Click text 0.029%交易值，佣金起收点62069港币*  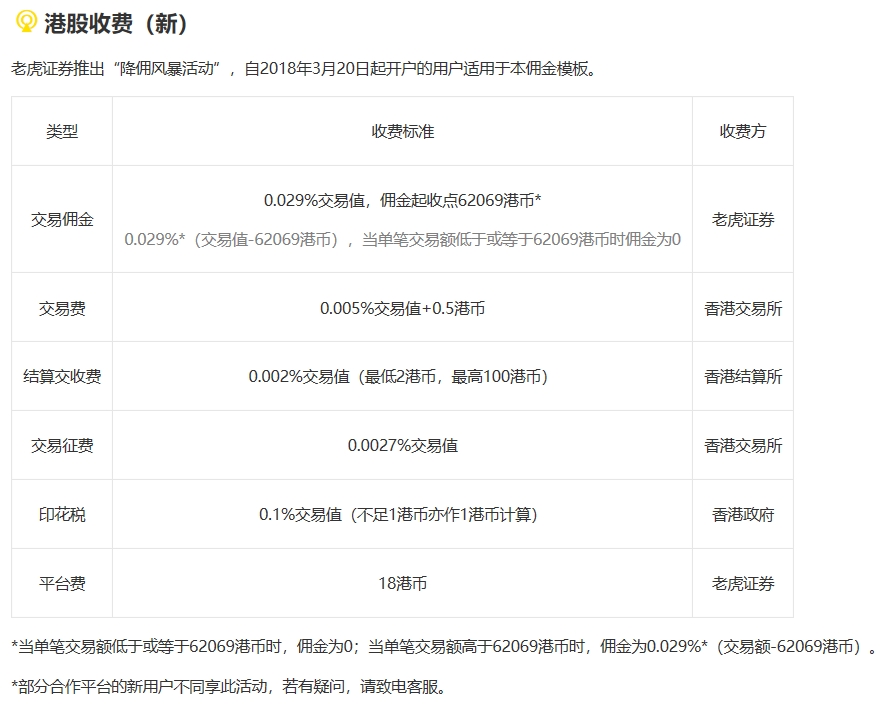coord(403,200)
